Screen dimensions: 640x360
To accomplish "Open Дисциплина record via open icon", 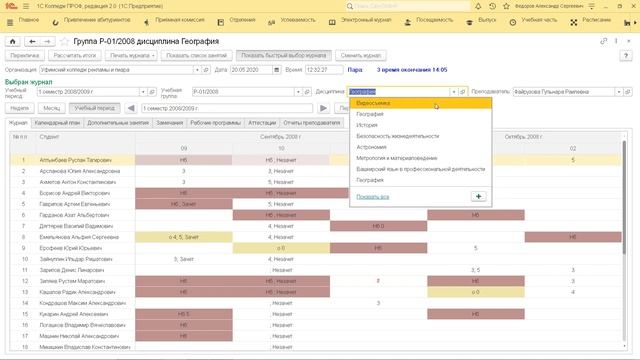I will pyautogui.click(x=463, y=92).
